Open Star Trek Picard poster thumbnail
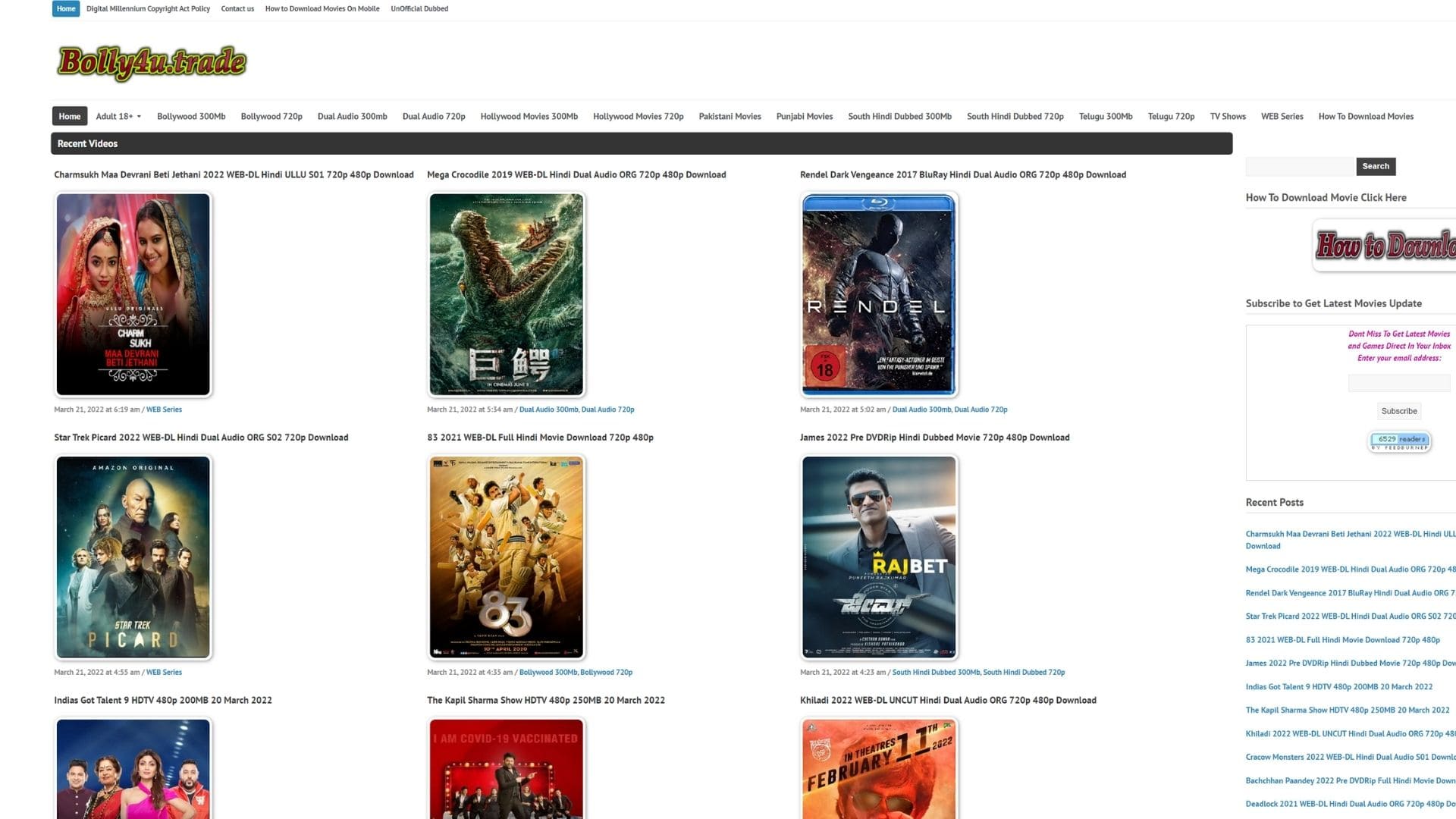 click(133, 557)
